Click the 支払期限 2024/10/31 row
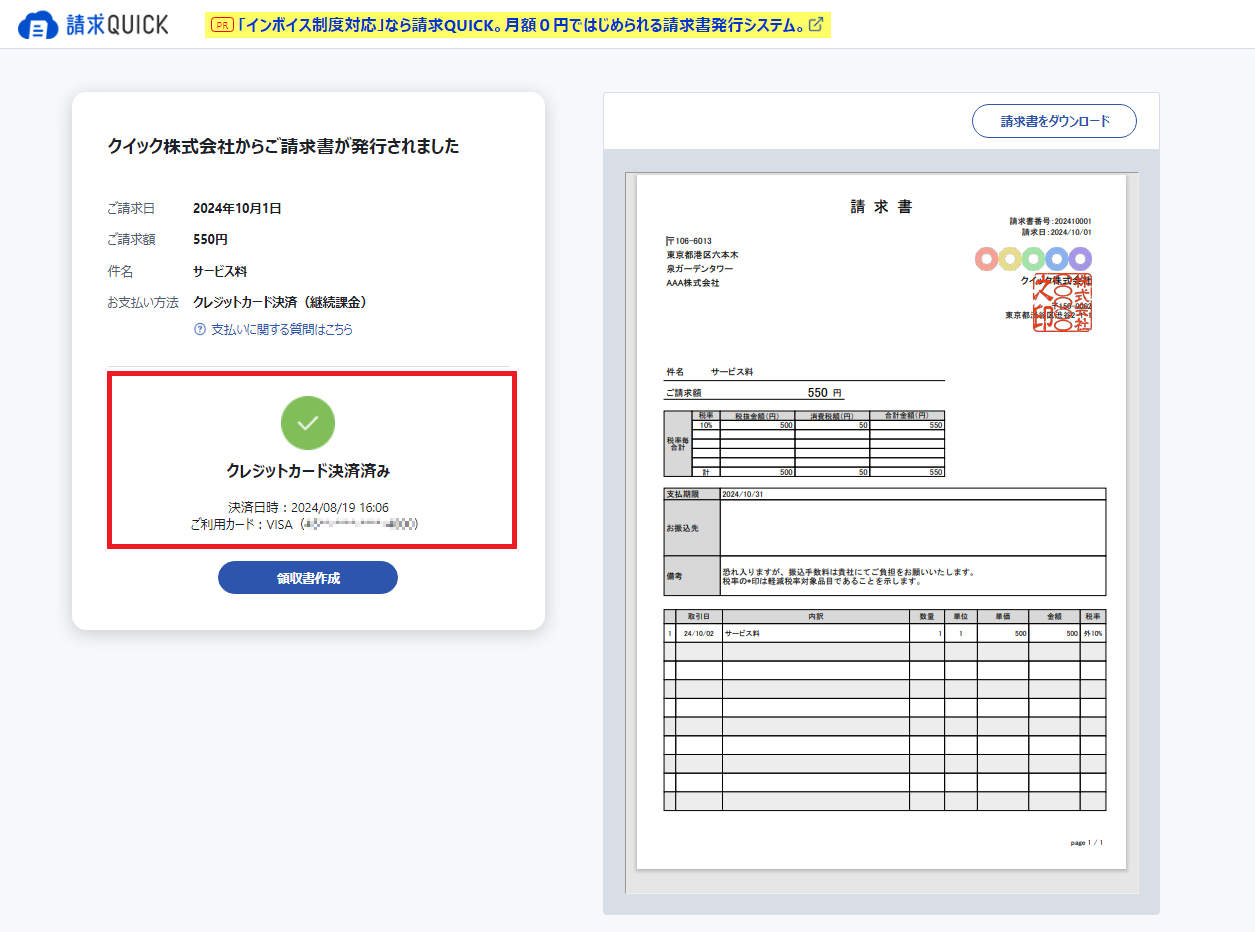This screenshot has width=1255, height=932. (885, 494)
